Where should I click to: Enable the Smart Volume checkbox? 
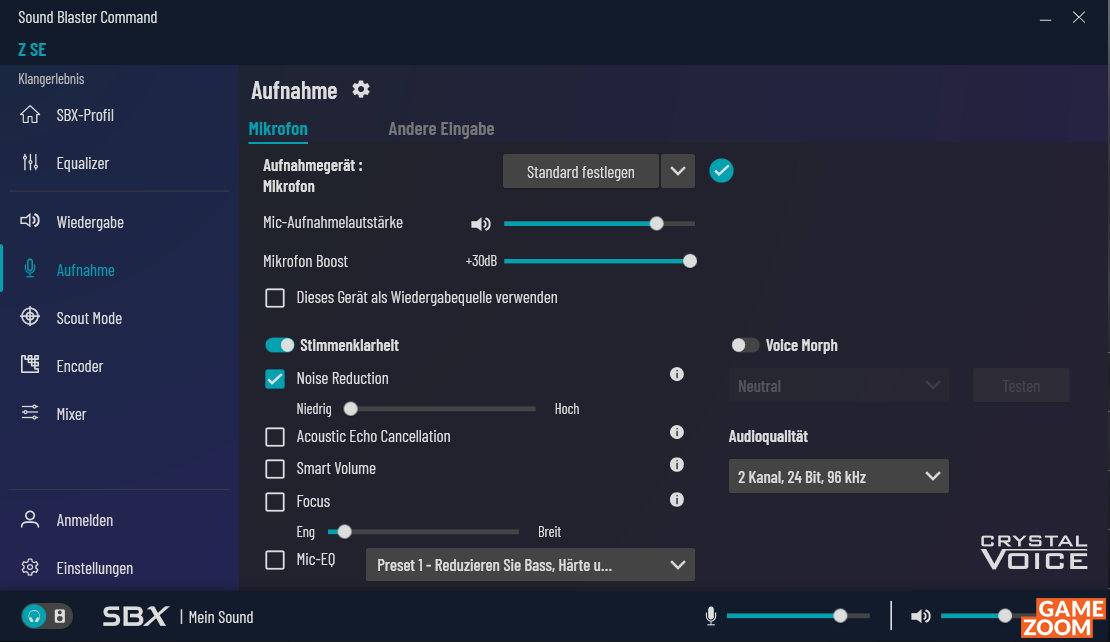[275, 469]
